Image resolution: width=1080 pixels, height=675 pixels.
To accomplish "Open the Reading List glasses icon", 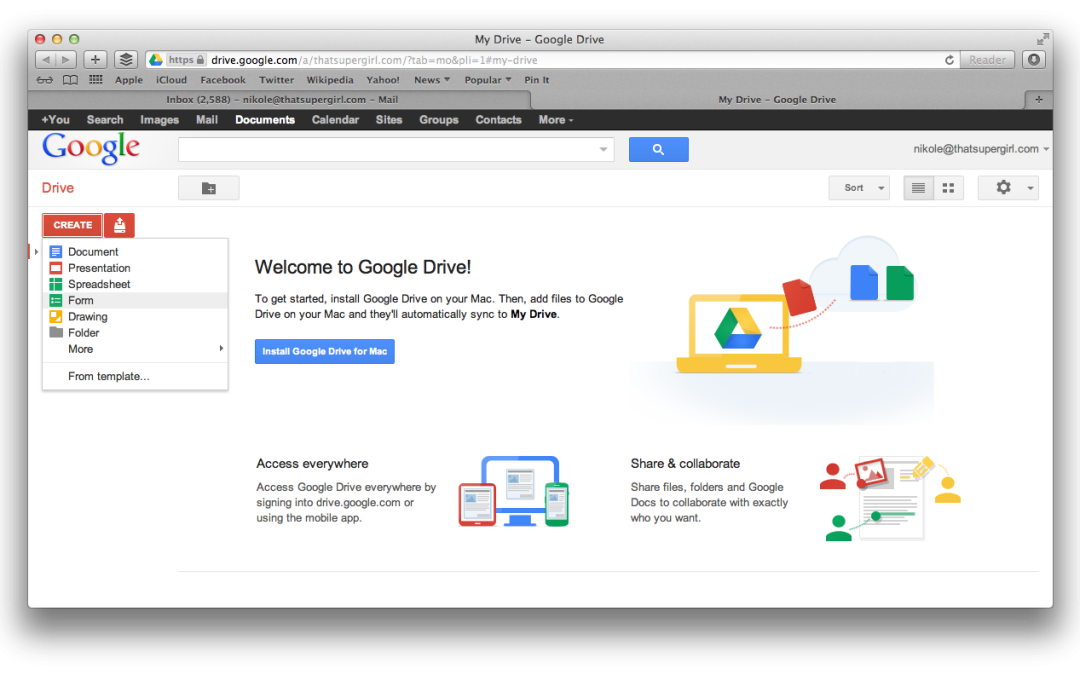I will [x=45, y=80].
